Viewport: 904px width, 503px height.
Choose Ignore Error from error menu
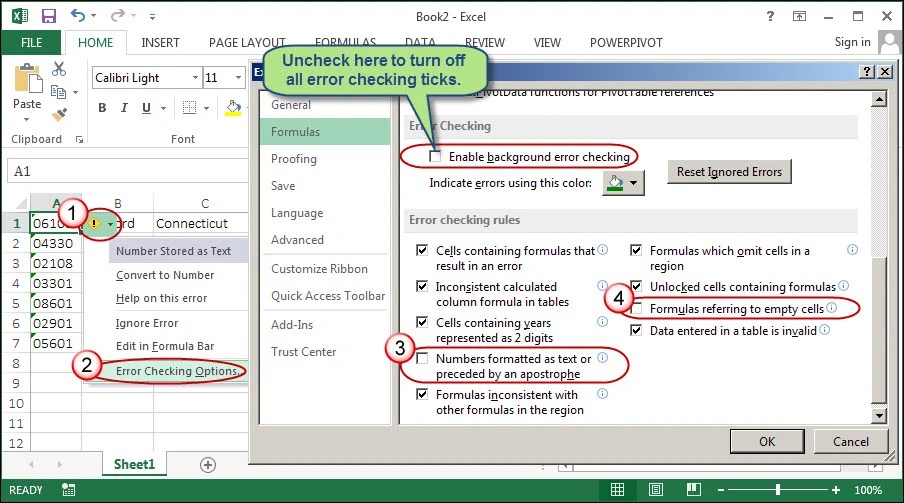click(x=147, y=323)
